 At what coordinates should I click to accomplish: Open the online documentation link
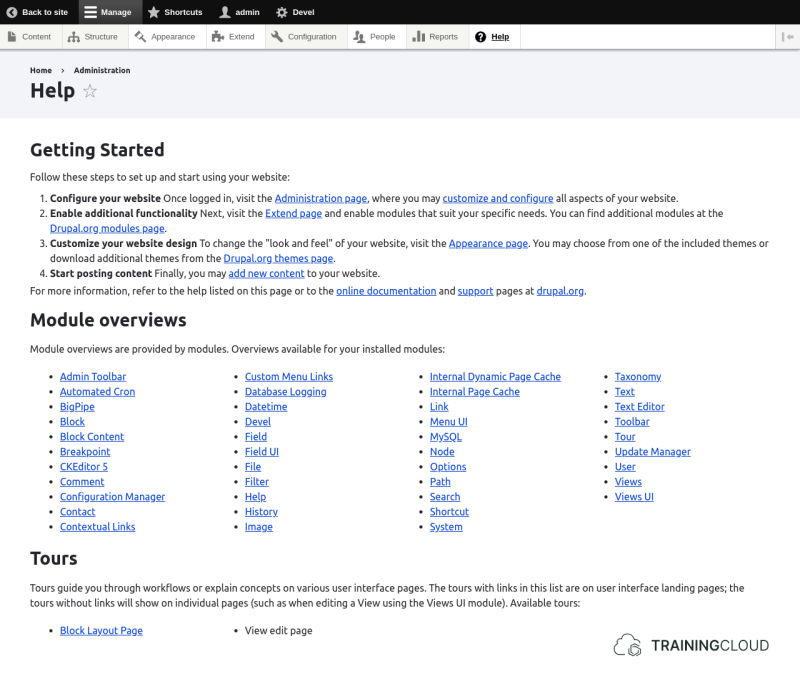(386, 291)
